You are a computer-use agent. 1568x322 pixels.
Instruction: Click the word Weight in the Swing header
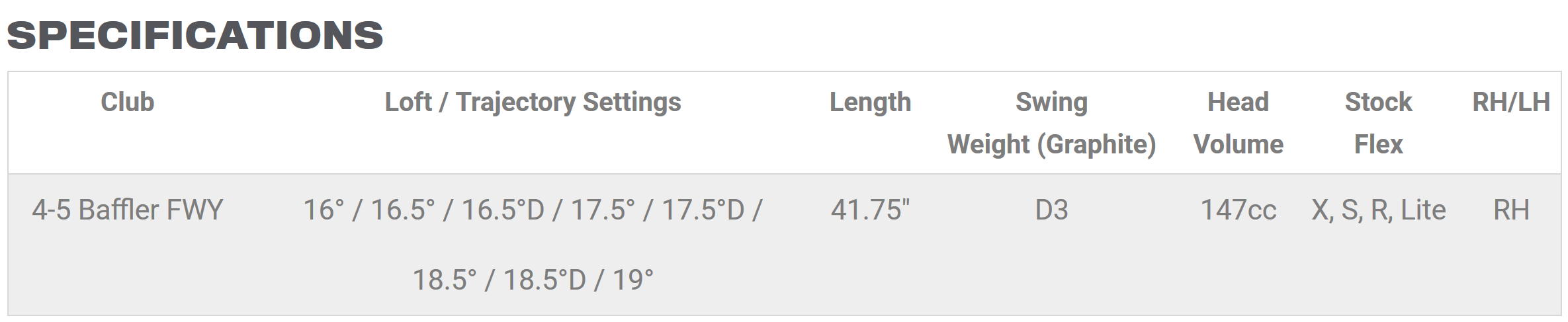point(988,145)
